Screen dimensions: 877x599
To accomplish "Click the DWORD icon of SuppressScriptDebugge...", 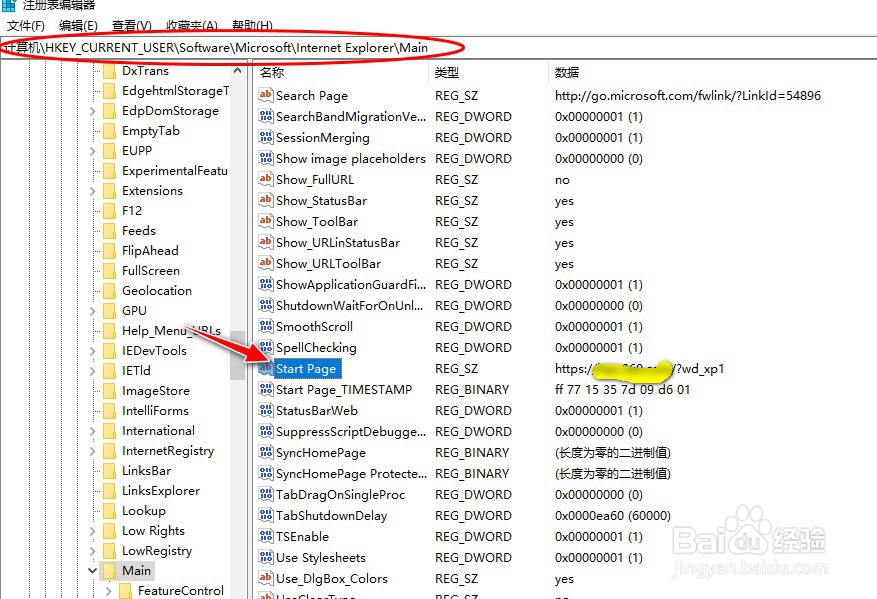I will click(266, 431).
